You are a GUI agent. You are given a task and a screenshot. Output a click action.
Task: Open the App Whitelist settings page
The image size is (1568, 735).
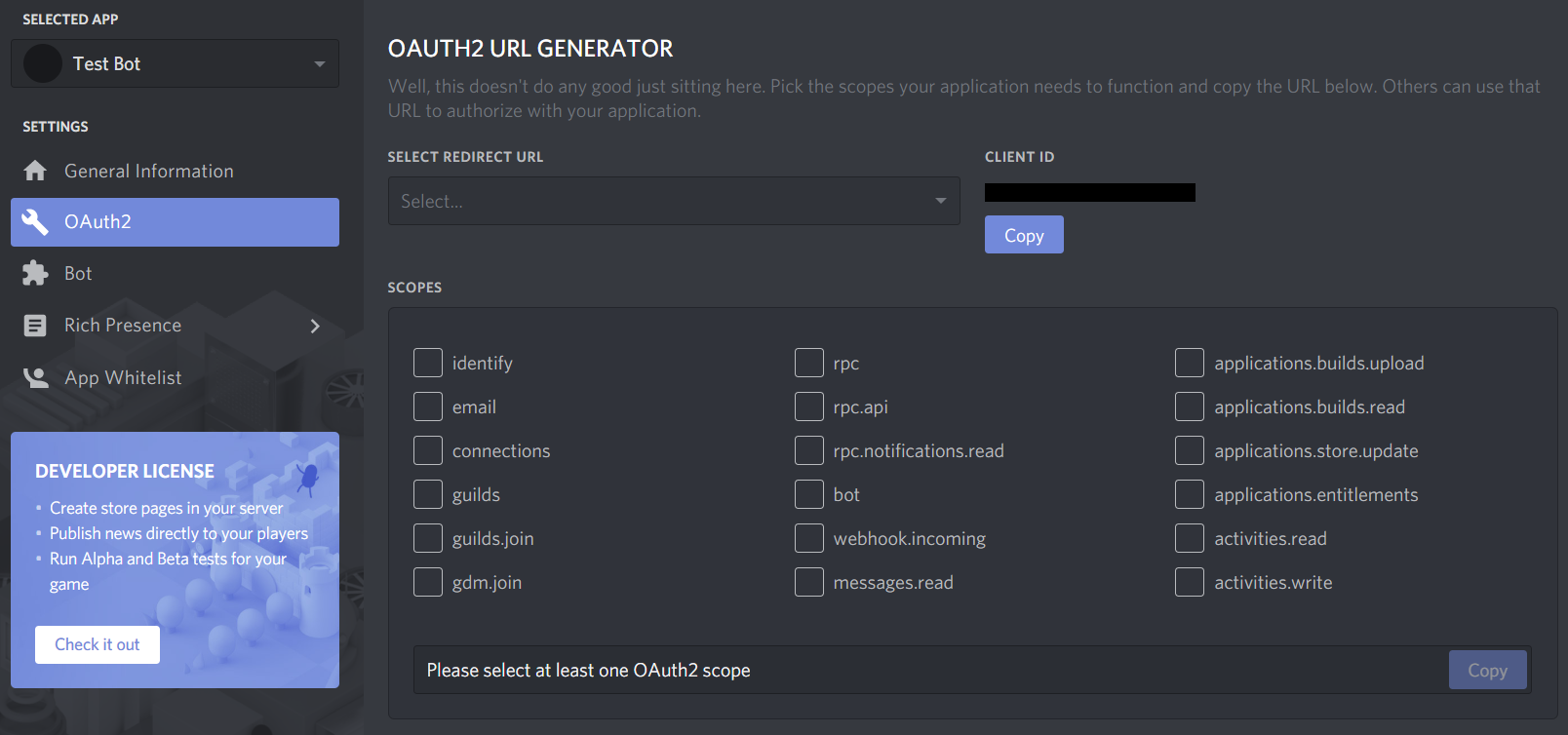123,378
